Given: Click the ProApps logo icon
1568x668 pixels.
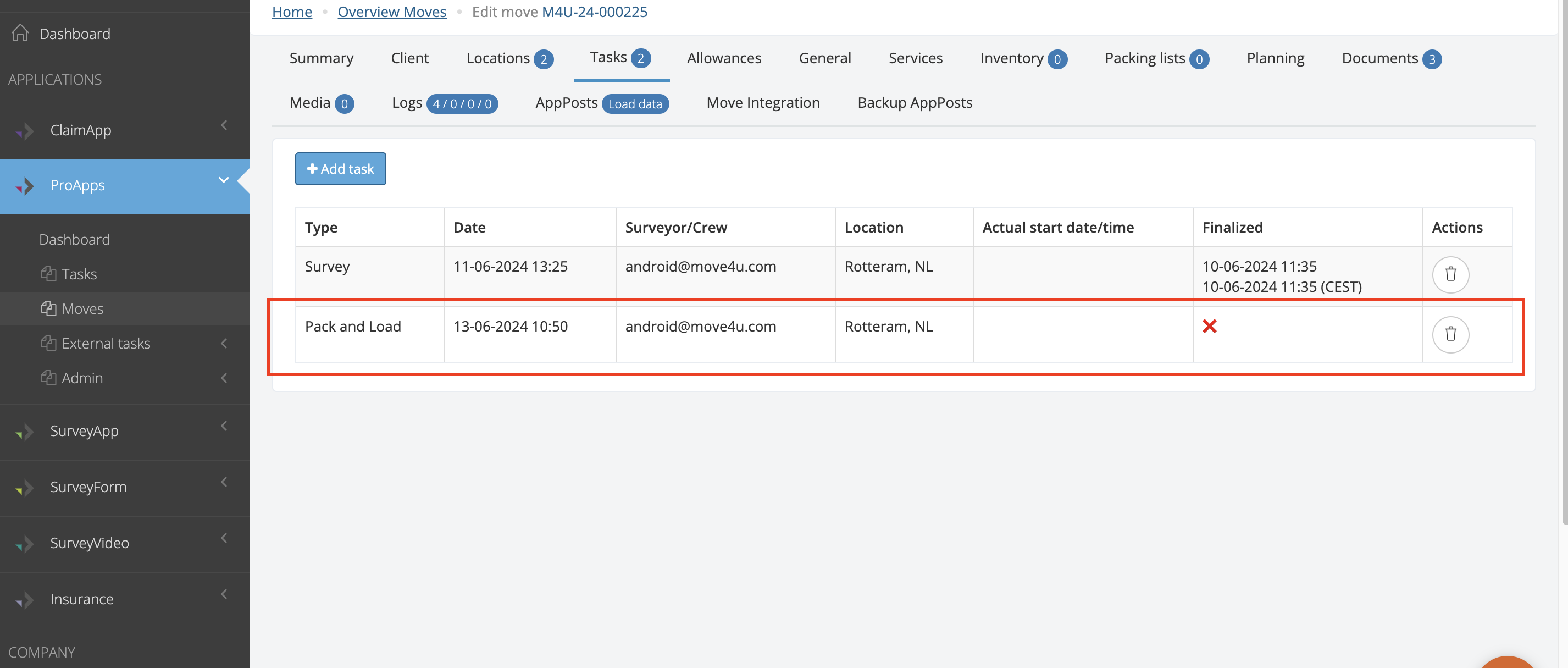Looking at the screenshot, I should point(24,186).
